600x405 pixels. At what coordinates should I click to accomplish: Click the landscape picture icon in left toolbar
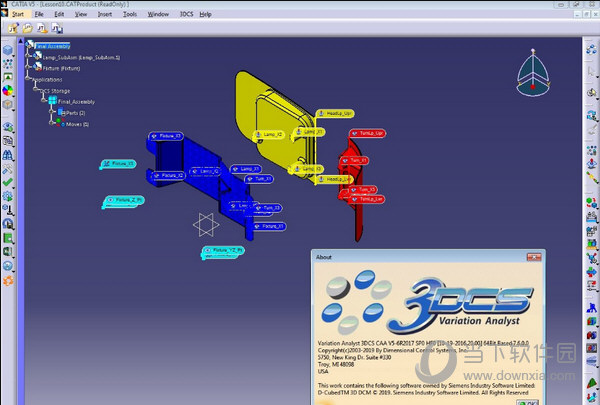(8, 77)
